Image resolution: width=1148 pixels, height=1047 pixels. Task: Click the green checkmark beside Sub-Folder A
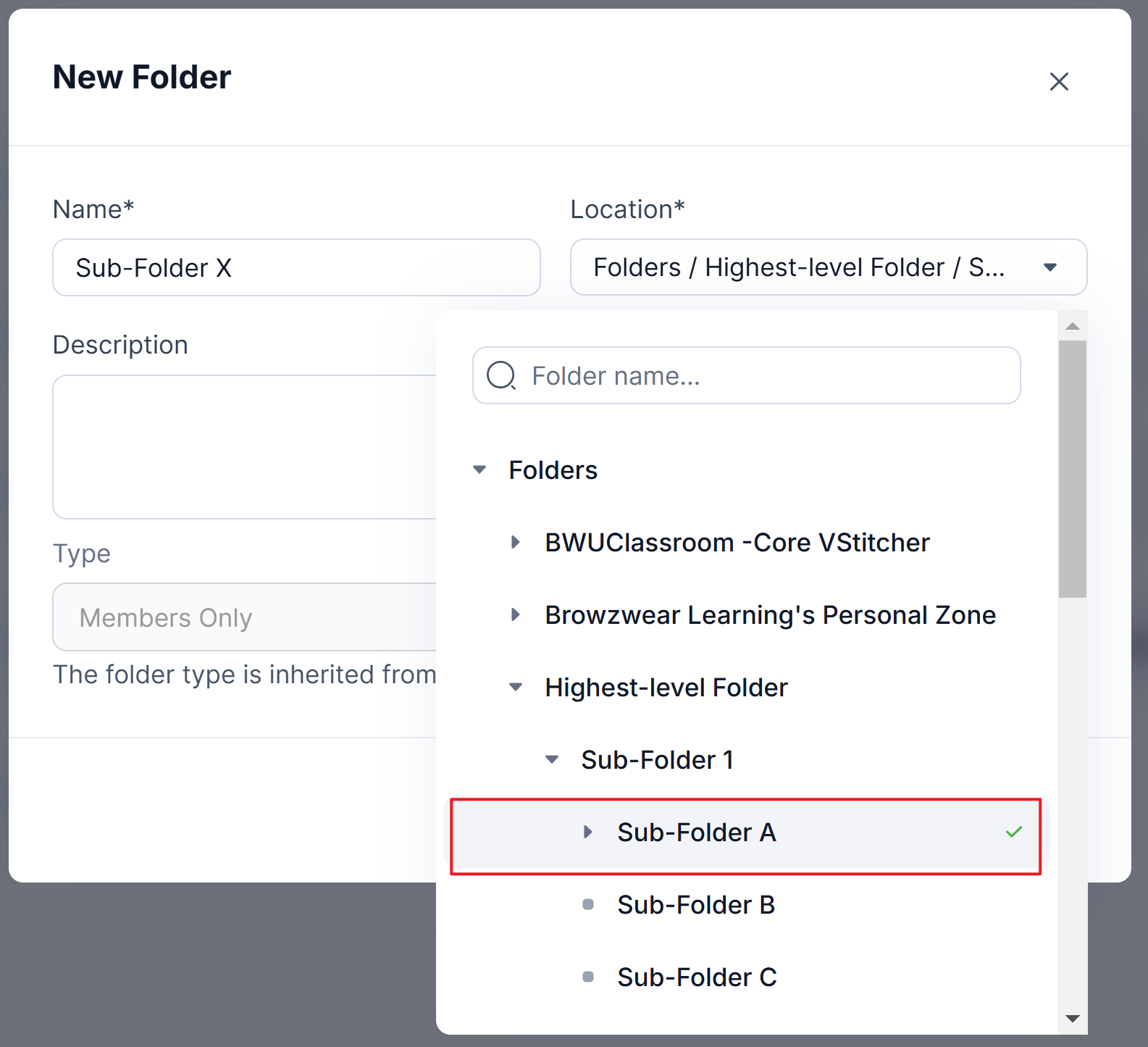click(1014, 832)
